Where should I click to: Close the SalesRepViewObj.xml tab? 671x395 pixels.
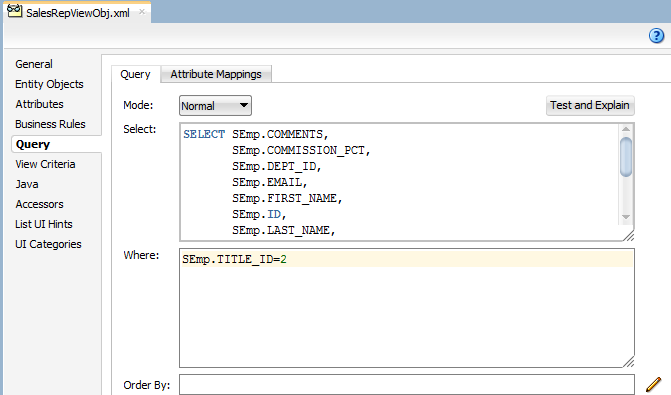coord(142,12)
